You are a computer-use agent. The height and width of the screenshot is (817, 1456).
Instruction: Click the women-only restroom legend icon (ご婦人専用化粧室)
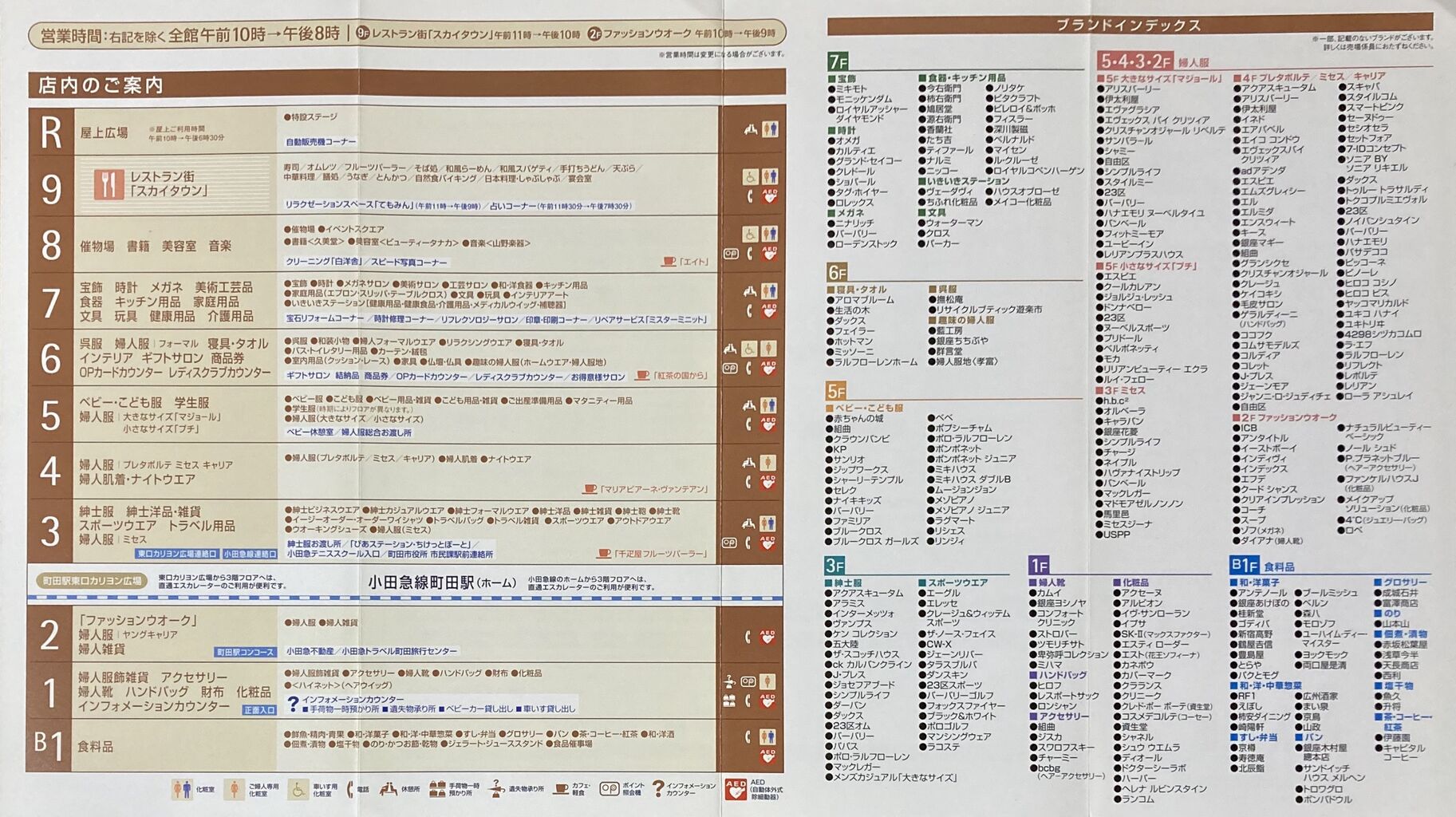tap(234, 790)
